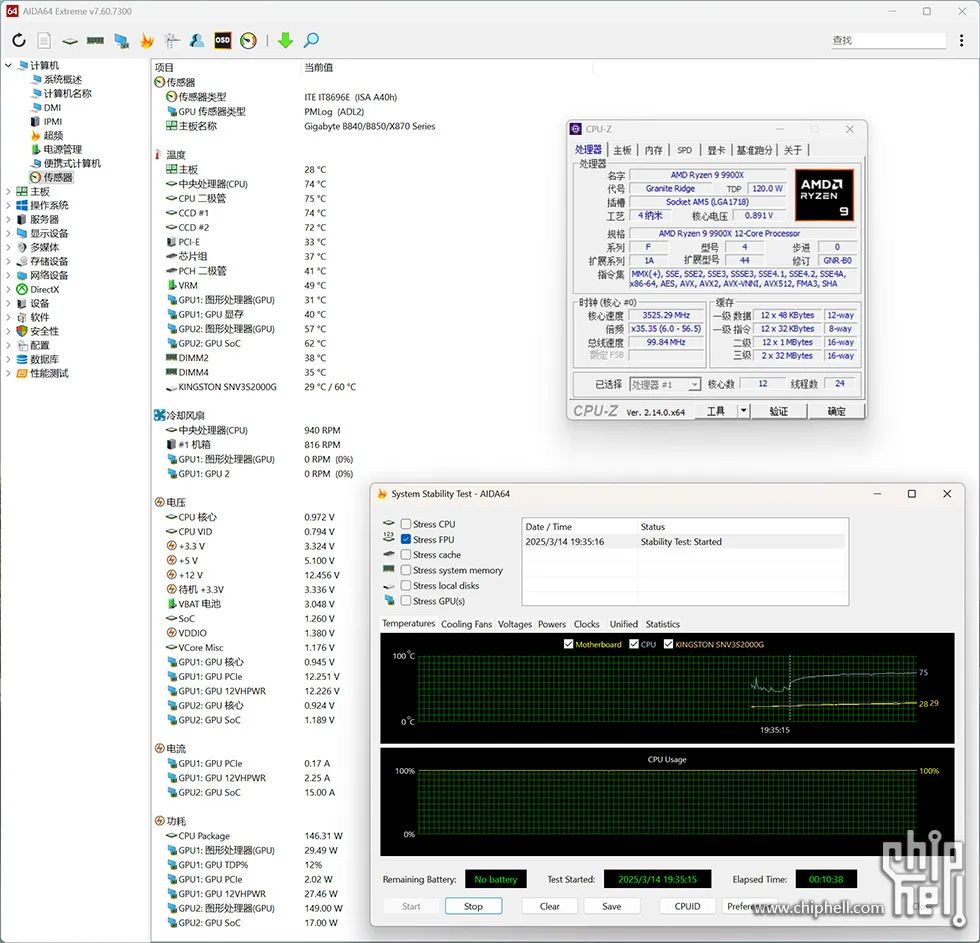Click the sensor gauge toolbar icon
Image resolution: width=980 pixels, height=943 pixels.
click(248, 41)
